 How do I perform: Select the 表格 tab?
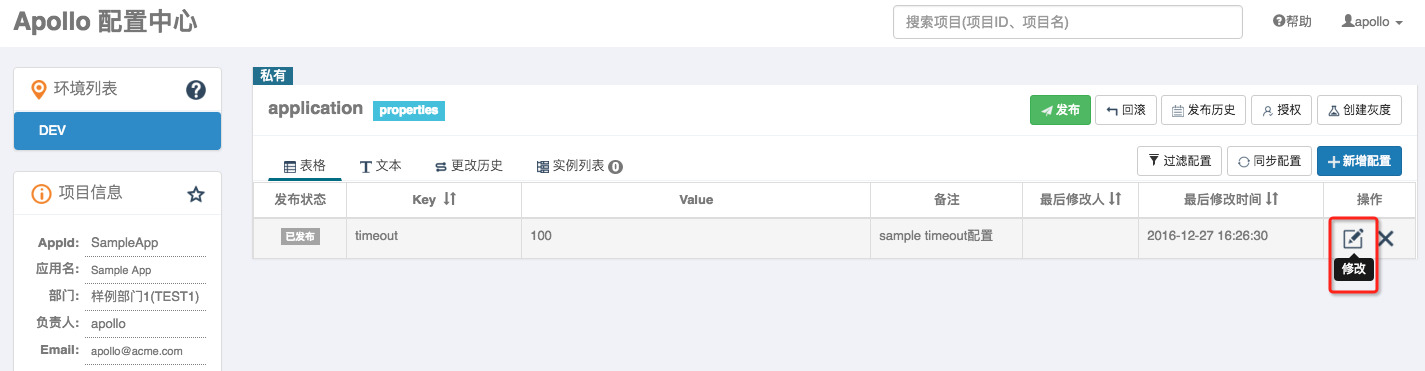[x=305, y=166]
